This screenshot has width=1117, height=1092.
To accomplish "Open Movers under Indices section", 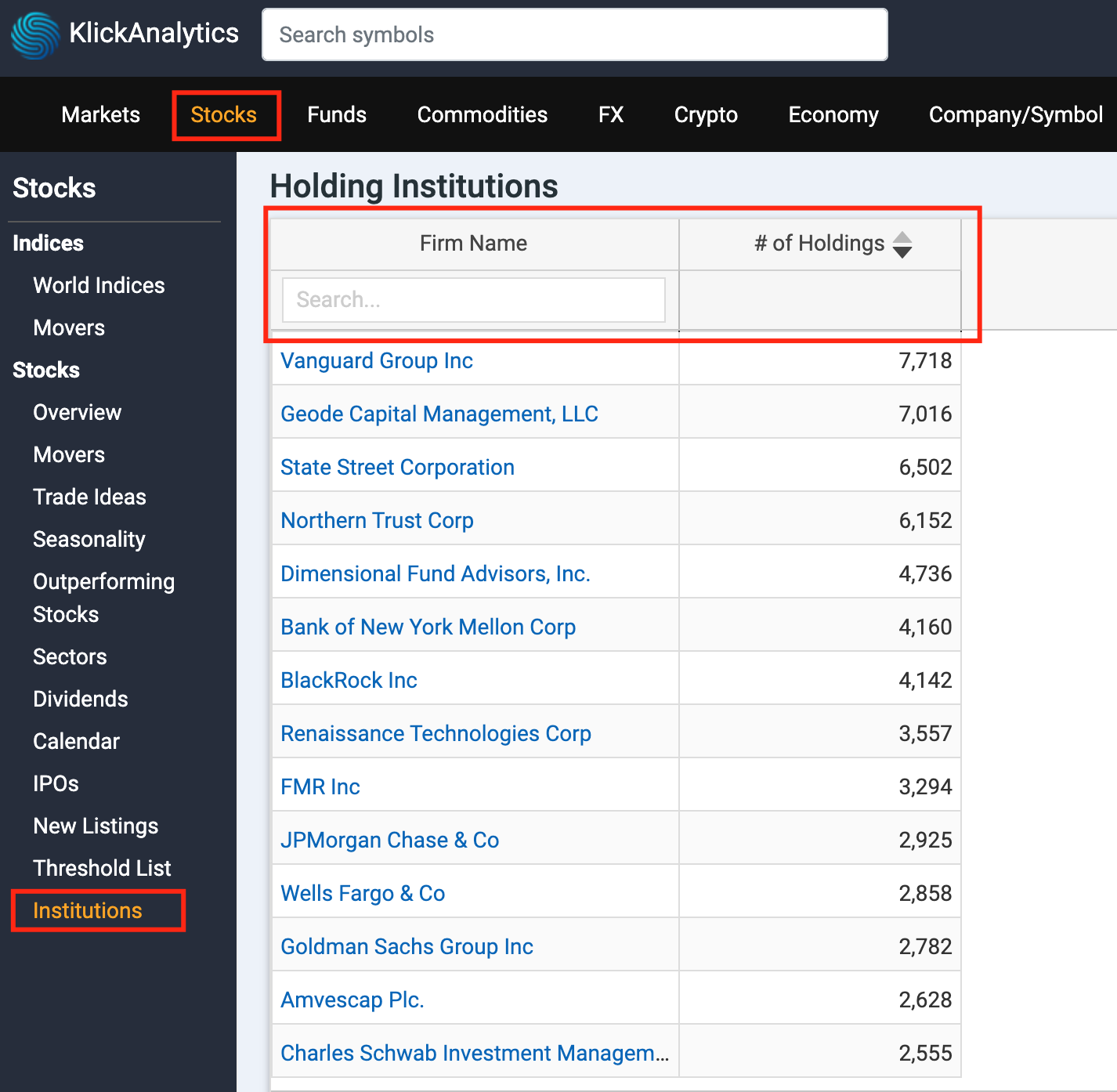I will tap(69, 327).
